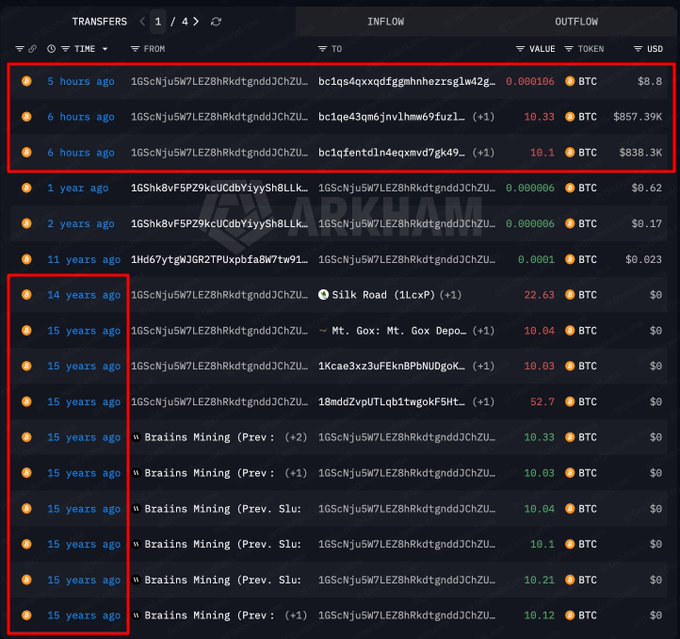Expand (+2) next to Braiins Mining
The image size is (680, 639).
pos(296,437)
